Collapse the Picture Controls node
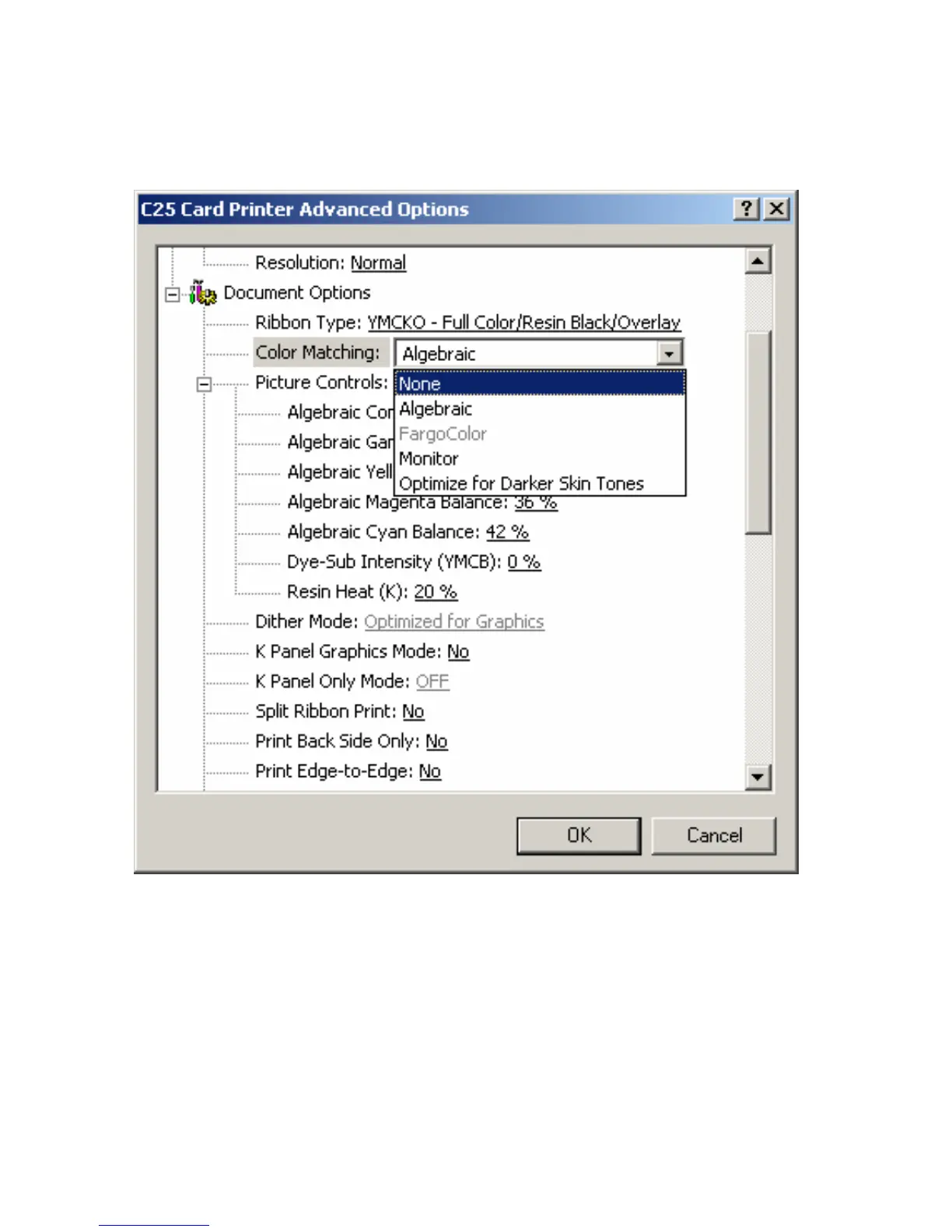 pos(204,383)
